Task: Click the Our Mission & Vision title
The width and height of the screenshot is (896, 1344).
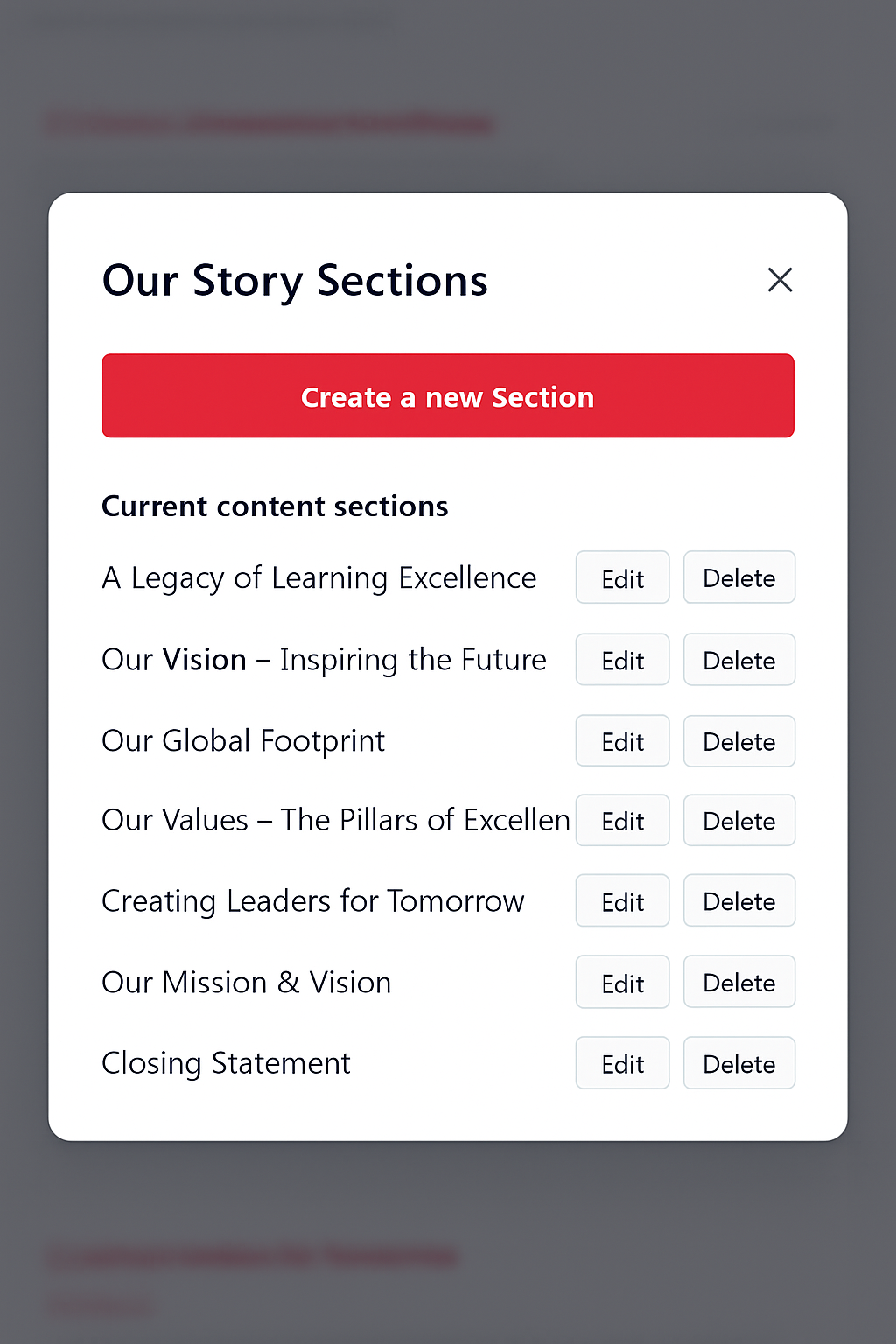Action: click(246, 983)
